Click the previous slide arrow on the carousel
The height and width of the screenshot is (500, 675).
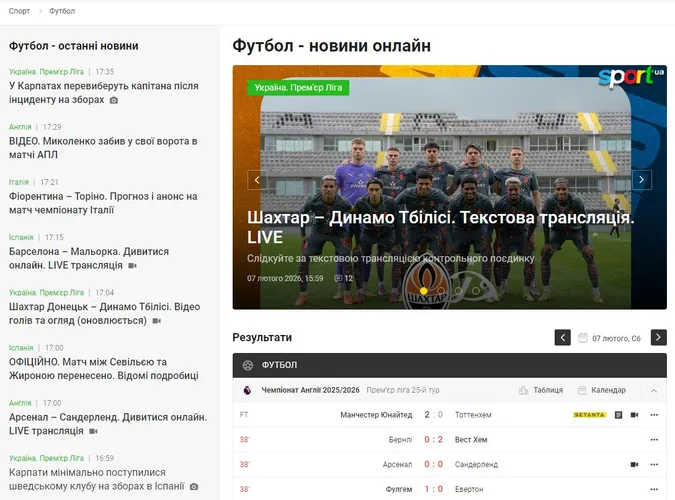[x=257, y=180]
